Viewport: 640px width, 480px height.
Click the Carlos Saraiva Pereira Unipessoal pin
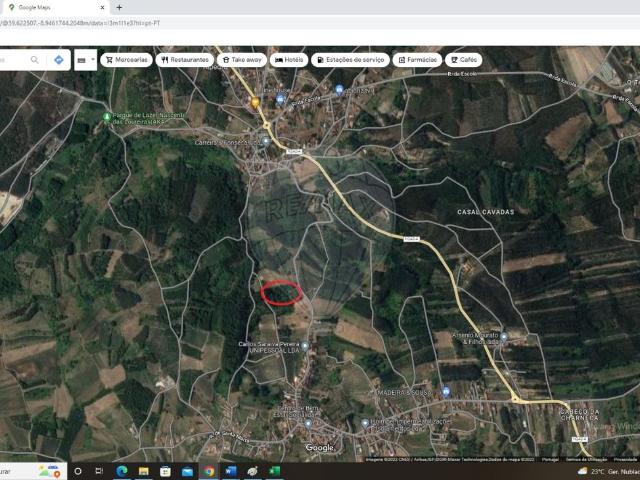pos(306,343)
